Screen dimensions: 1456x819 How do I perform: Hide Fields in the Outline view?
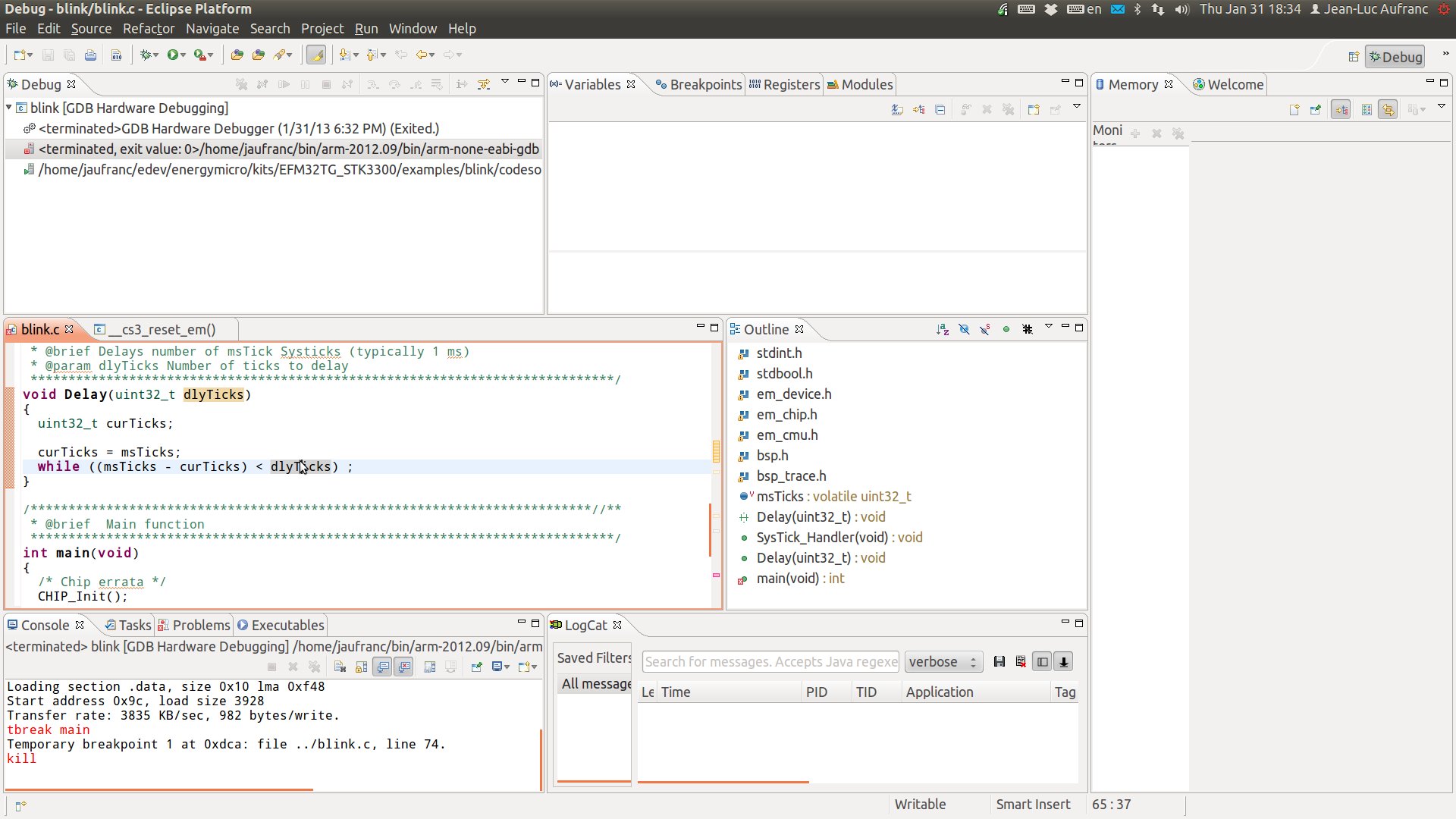[964, 329]
